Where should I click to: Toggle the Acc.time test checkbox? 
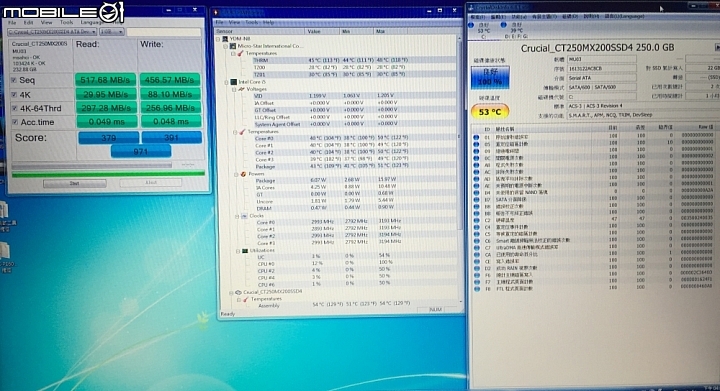click(x=14, y=122)
